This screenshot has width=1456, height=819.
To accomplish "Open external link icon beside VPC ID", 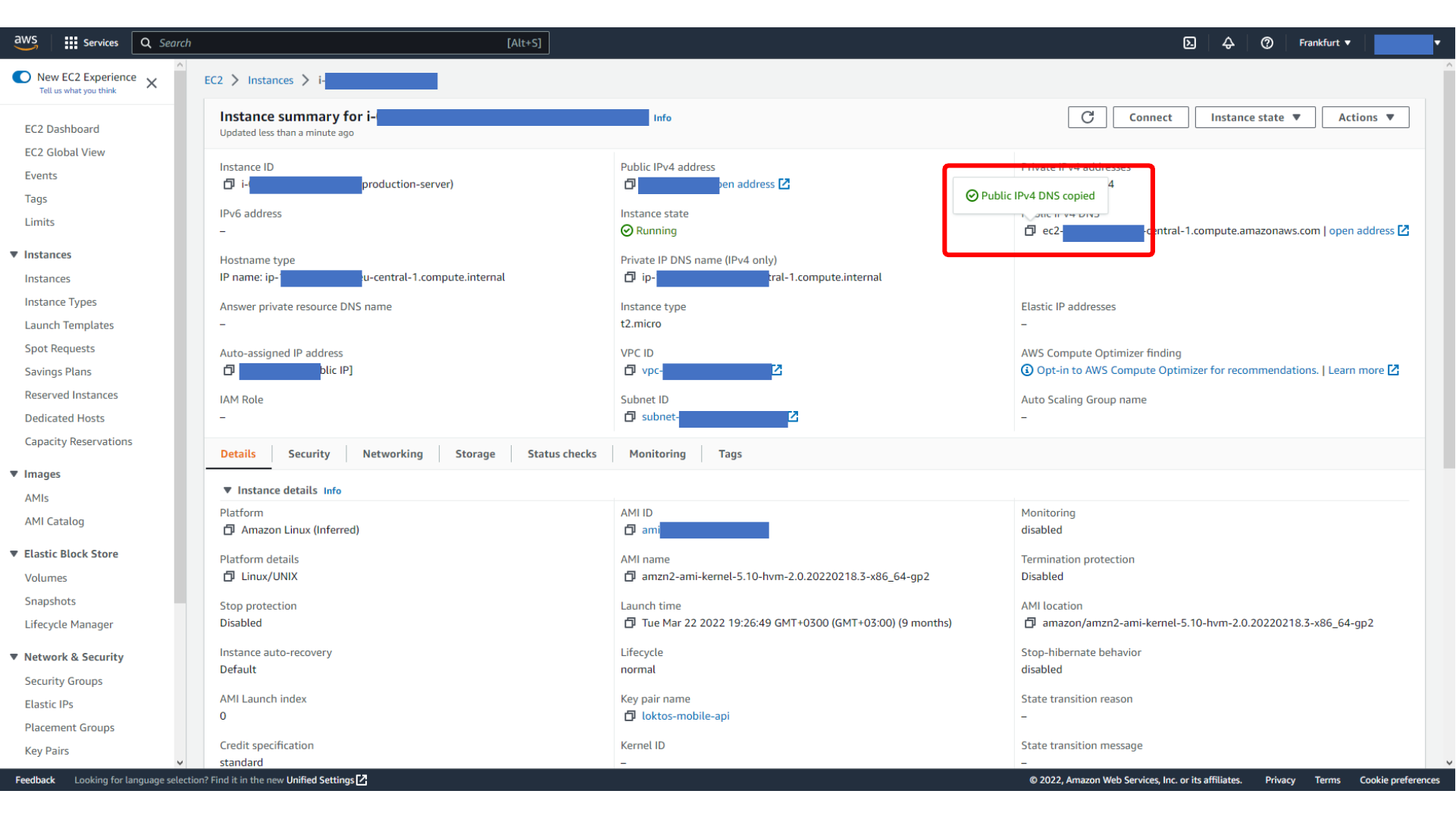I will coord(777,370).
